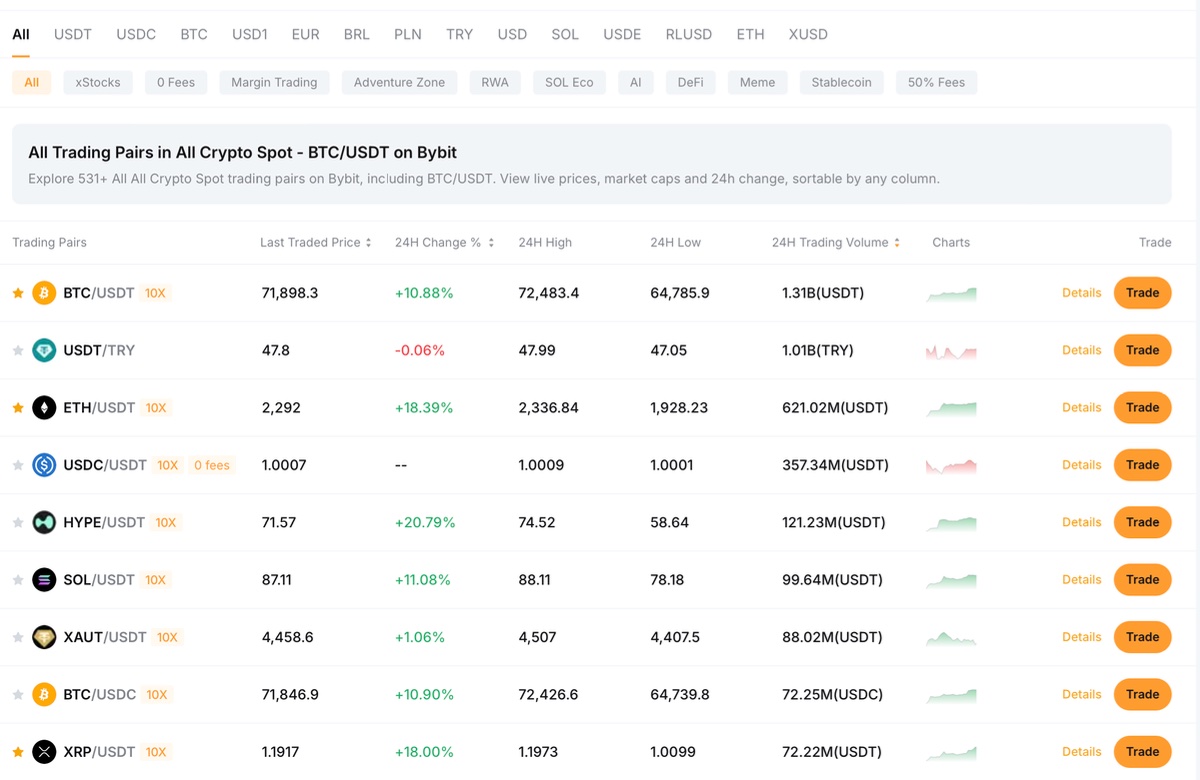1200x780 pixels.
Task: Filter pairs by the SOL Eco chip
Action: point(570,82)
